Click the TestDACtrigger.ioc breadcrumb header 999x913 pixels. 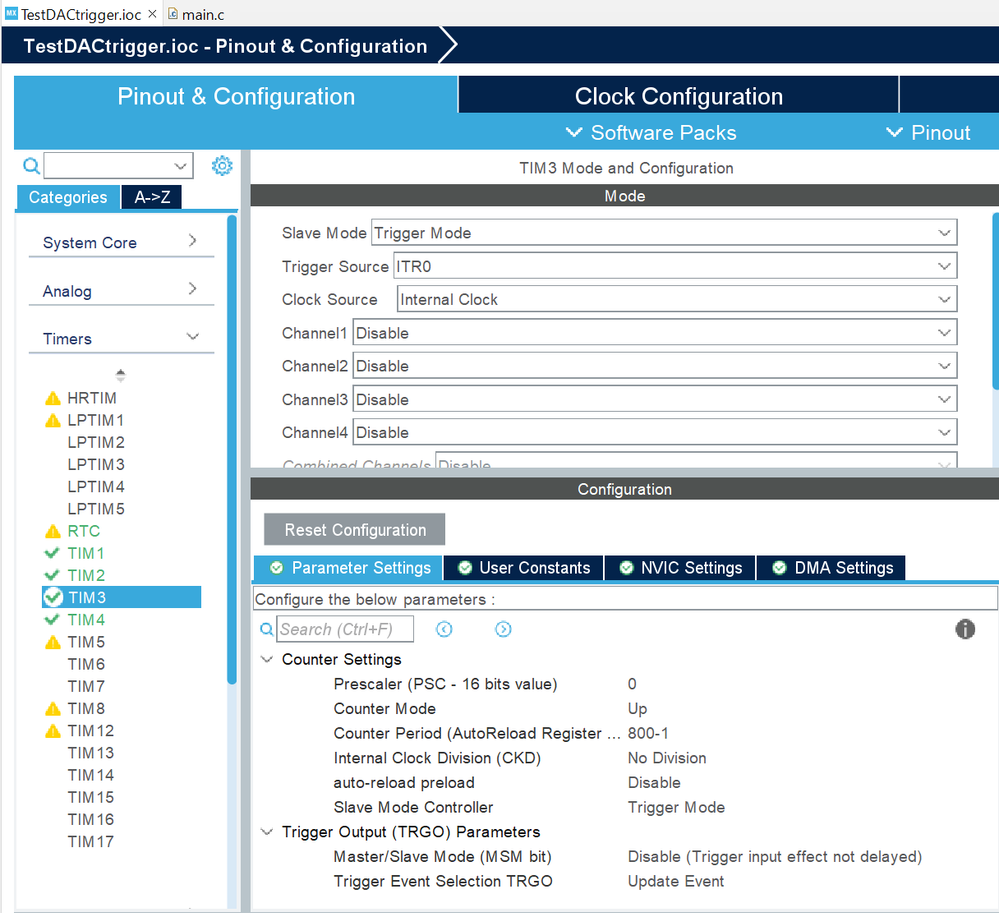pyautogui.click(x=225, y=46)
